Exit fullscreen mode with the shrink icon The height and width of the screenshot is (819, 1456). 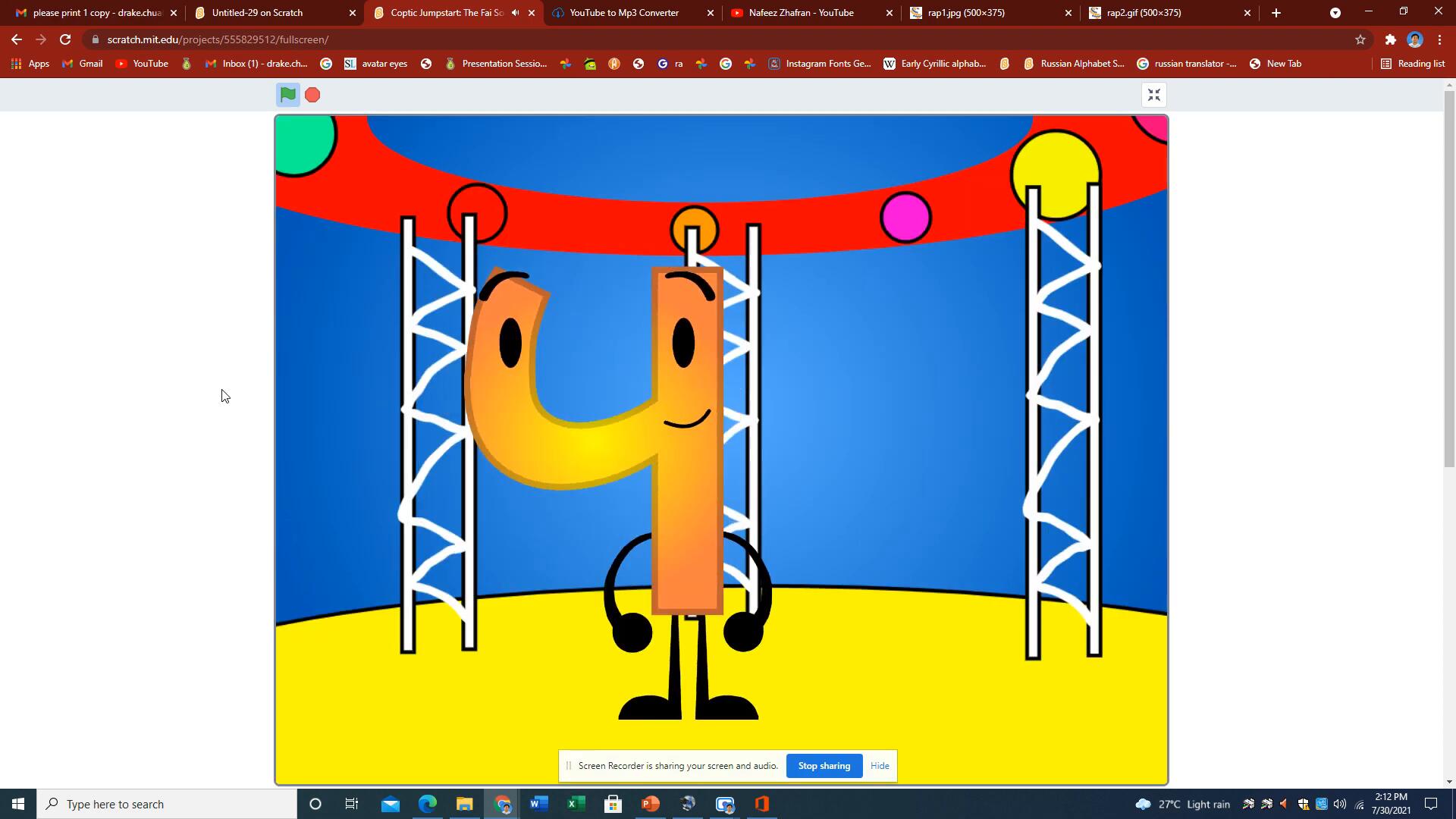(x=1153, y=95)
